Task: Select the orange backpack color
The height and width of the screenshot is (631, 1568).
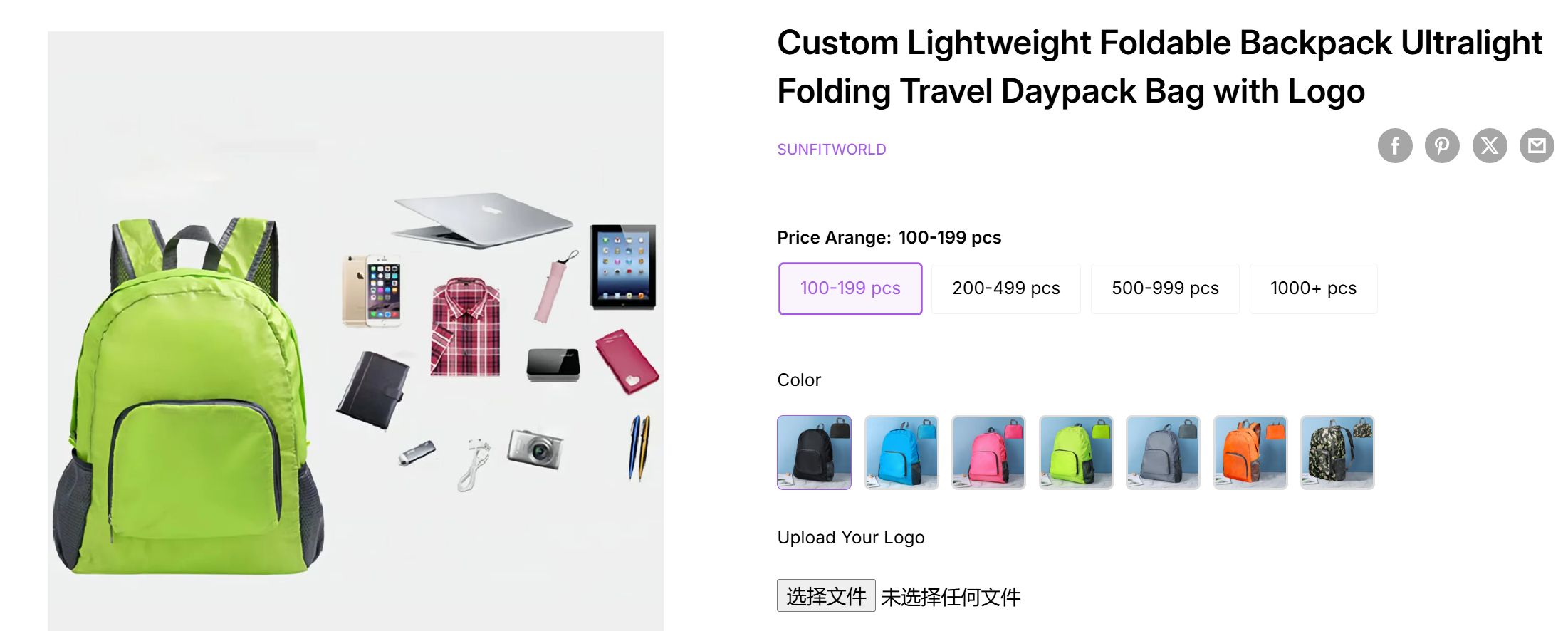Action: [x=1250, y=452]
